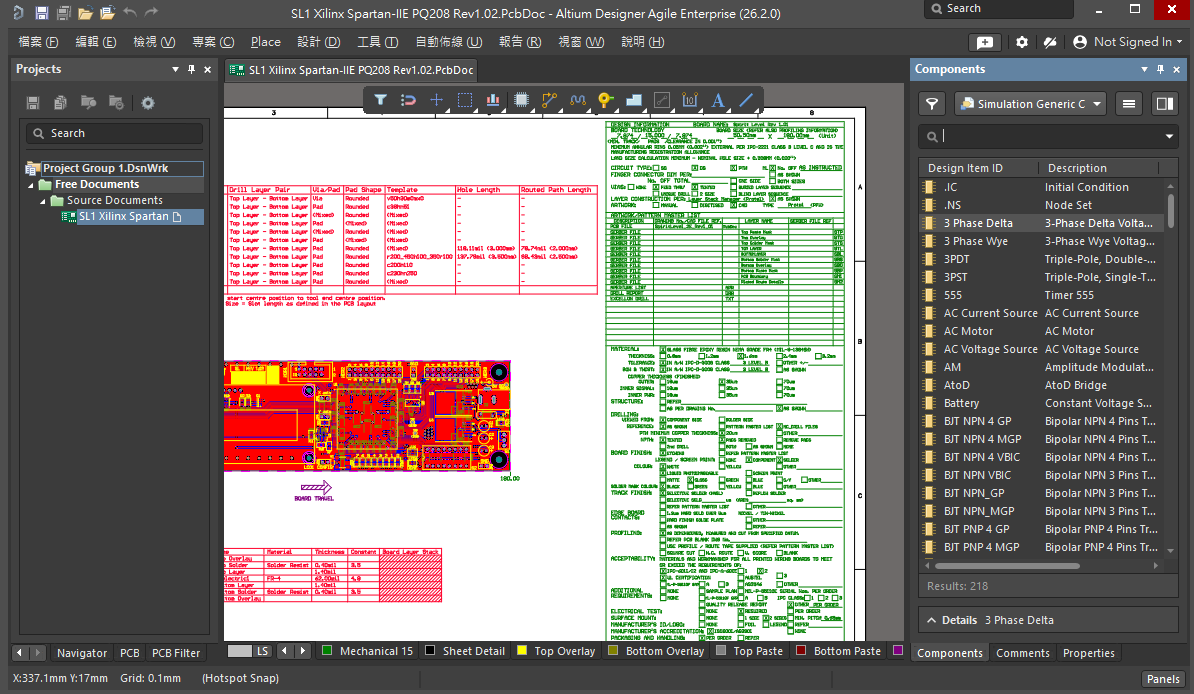Select the Place Polygon Plane tool
This screenshot has height=694, width=1194.
tap(634, 100)
